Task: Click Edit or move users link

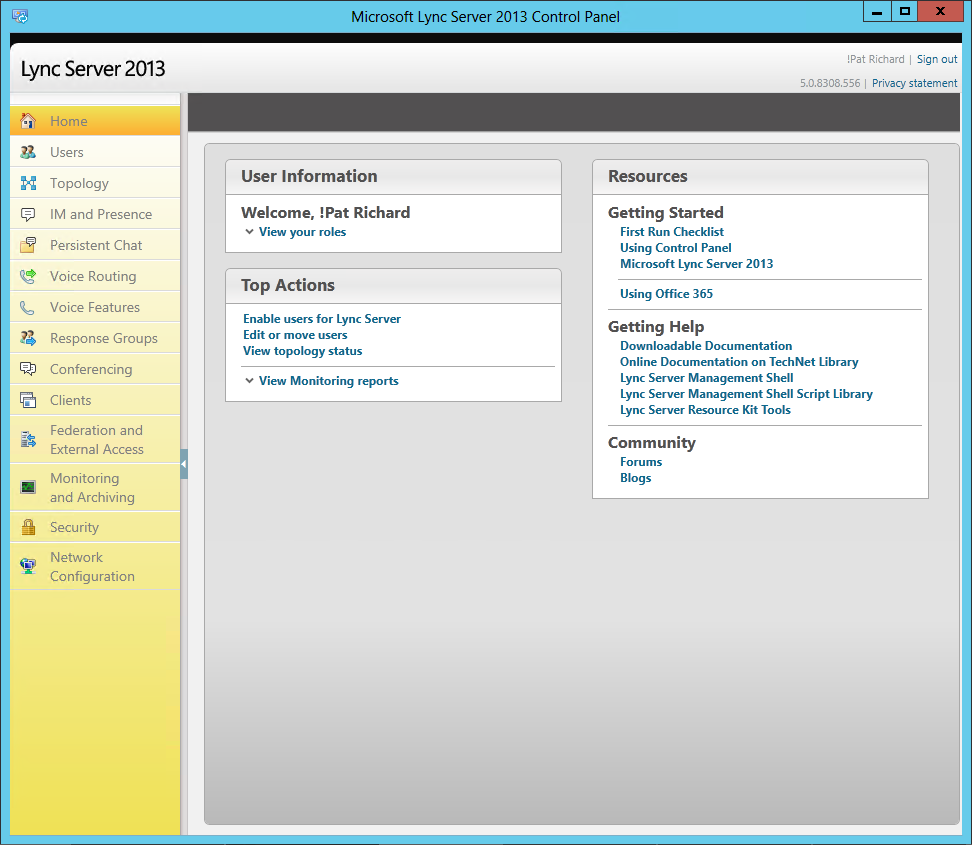Action: 295,335
